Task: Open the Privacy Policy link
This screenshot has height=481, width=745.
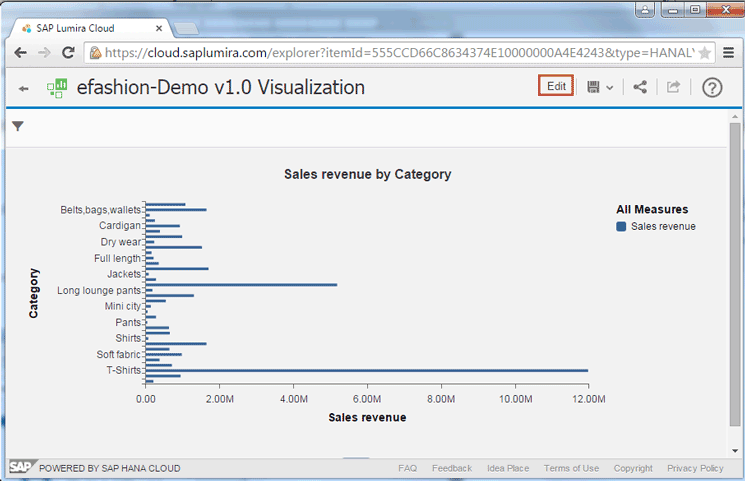Action: pyautogui.click(x=695, y=468)
